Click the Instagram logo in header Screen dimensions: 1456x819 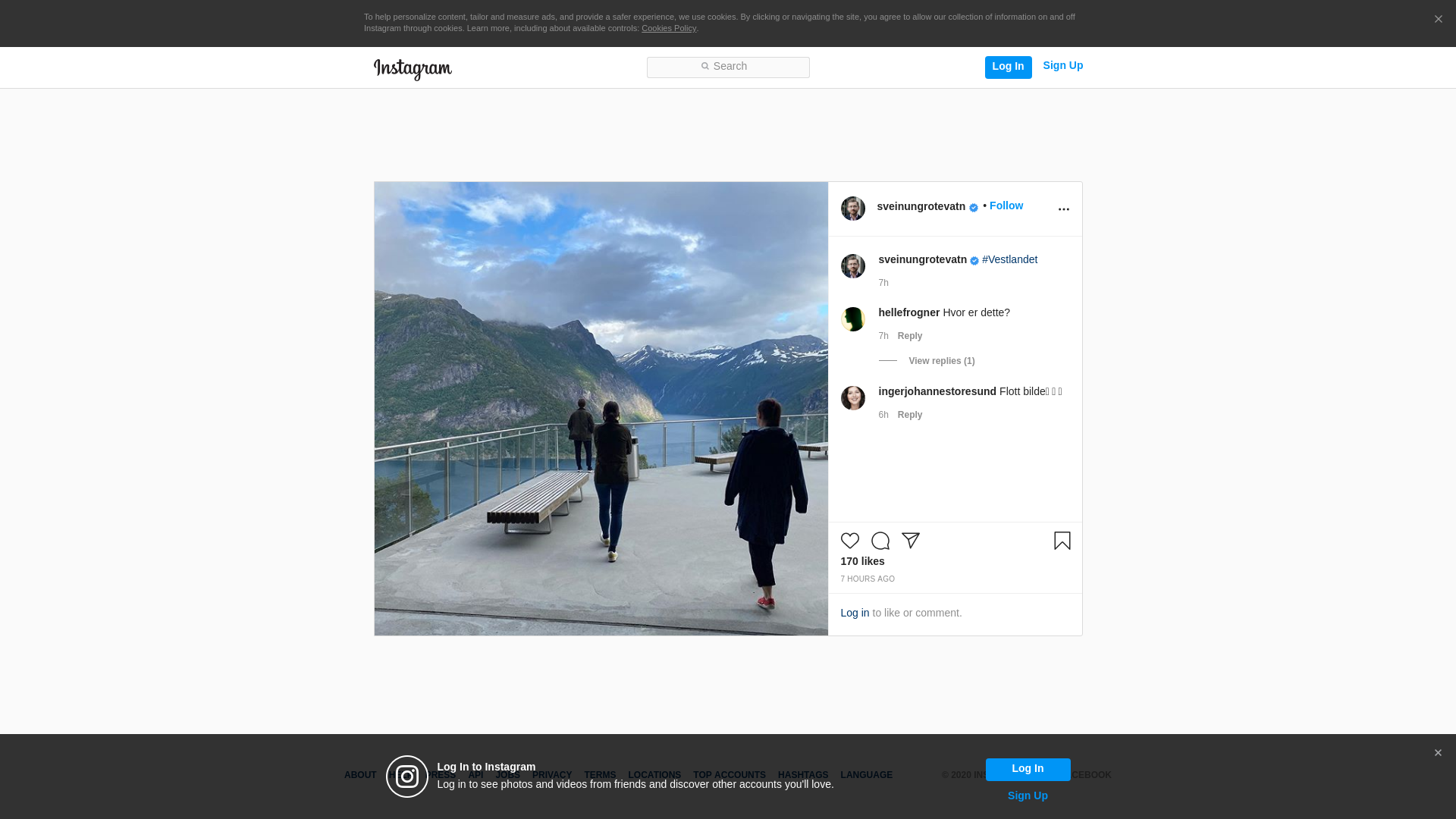click(413, 69)
